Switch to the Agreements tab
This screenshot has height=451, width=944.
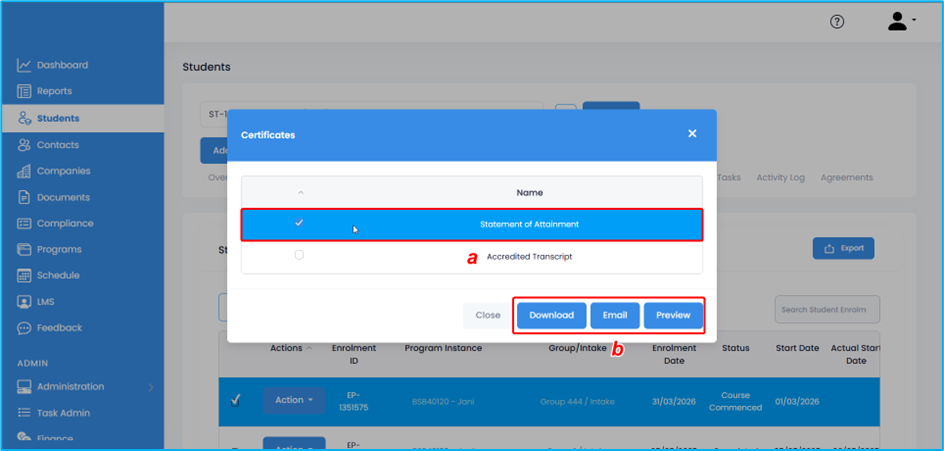click(x=846, y=177)
